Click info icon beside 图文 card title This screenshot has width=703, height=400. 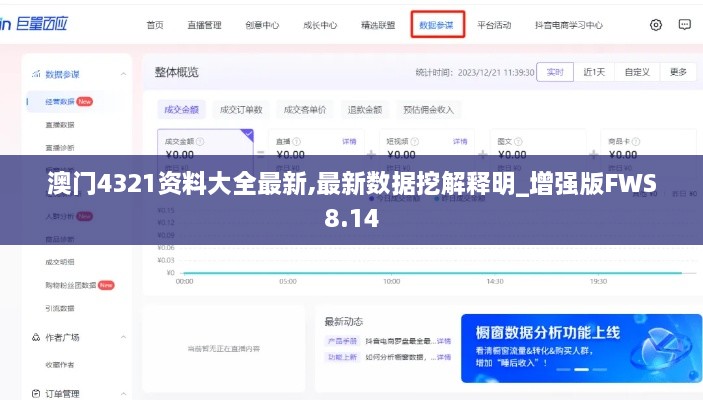[x=518, y=142]
